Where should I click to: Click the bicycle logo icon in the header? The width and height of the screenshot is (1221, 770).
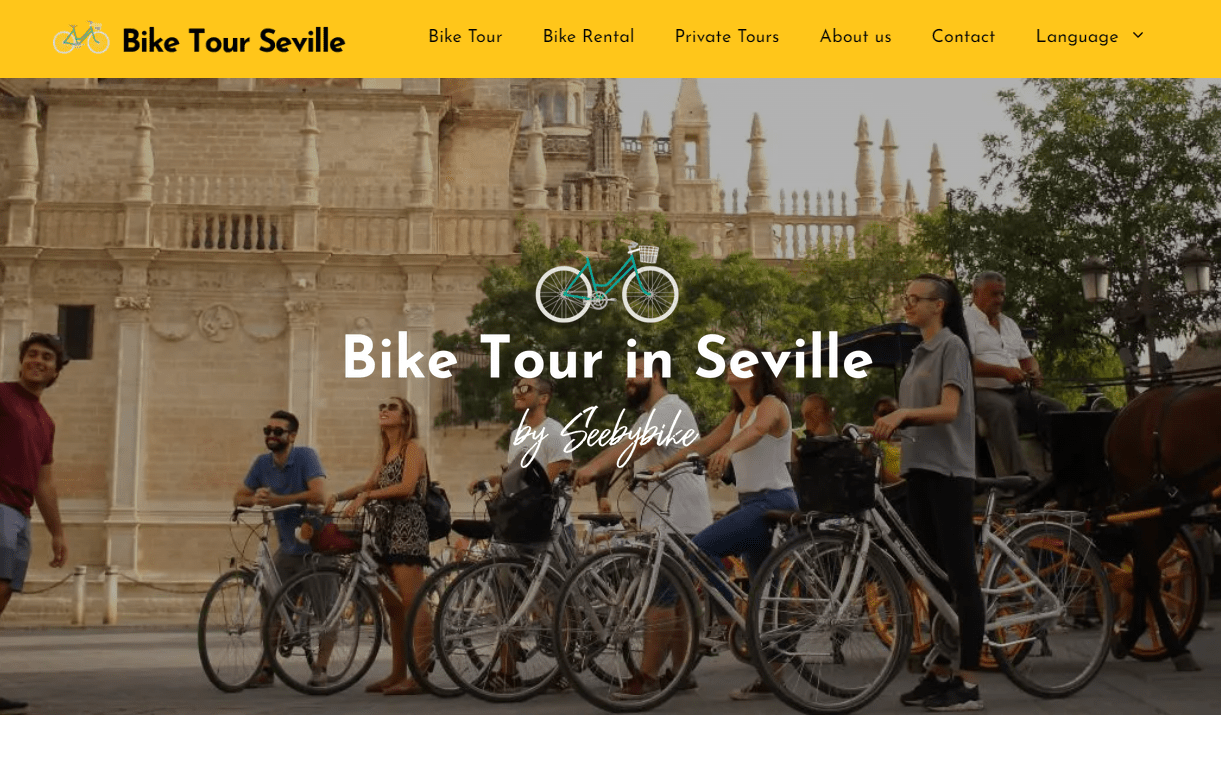(x=81, y=38)
